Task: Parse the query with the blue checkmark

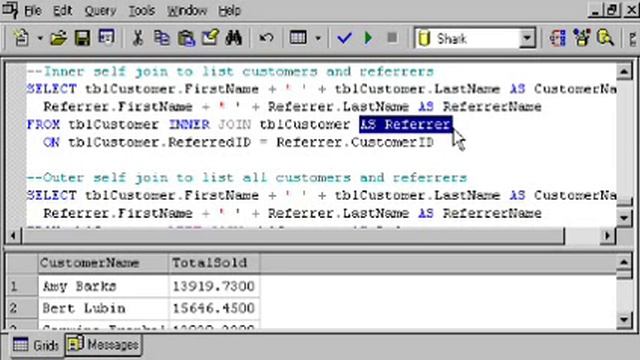Action: coord(344,38)
